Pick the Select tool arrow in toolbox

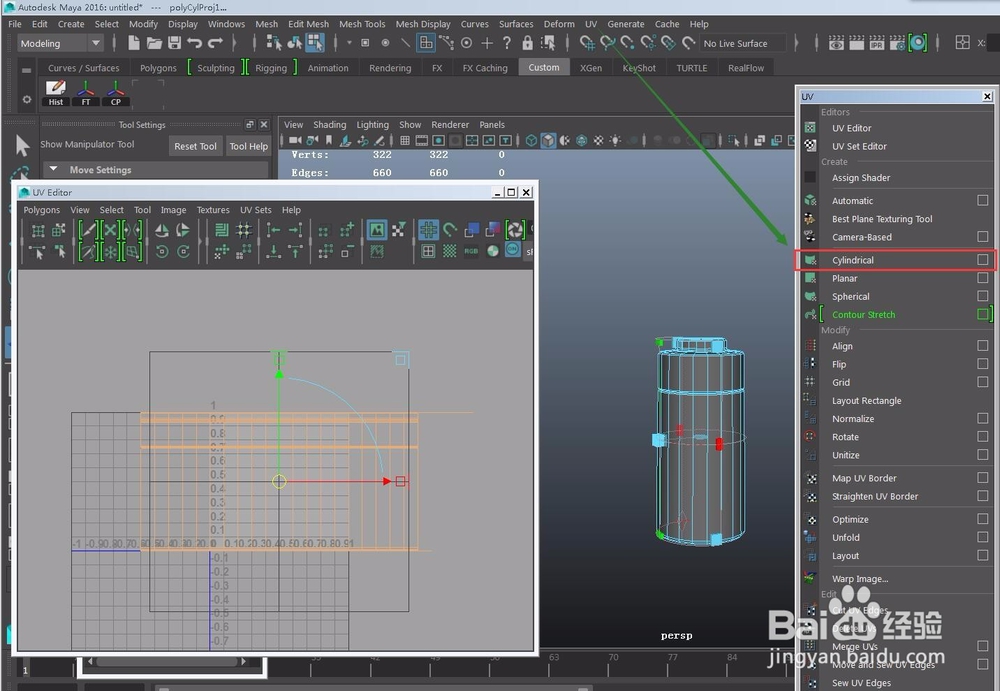click(22, 145)
